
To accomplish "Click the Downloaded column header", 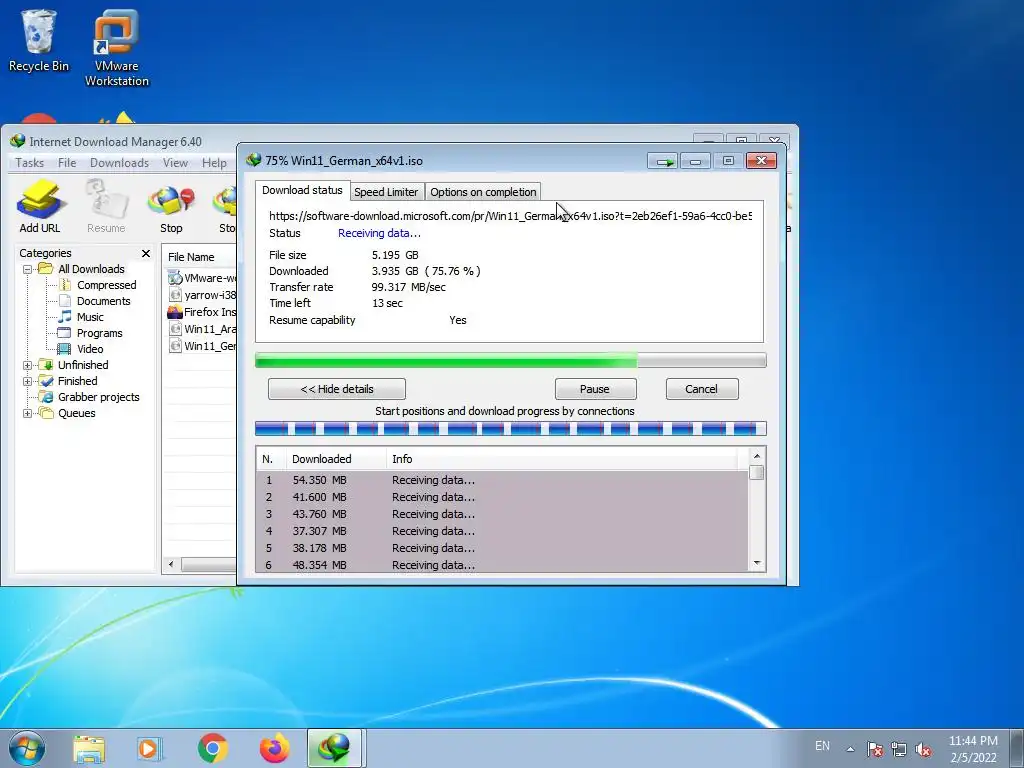I will [x=336, y=459].
